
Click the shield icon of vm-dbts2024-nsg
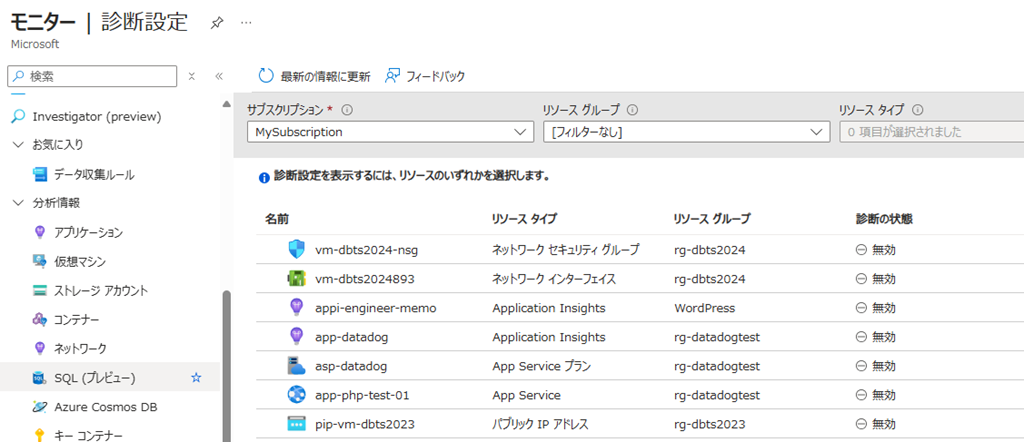(x=297, y=249)
